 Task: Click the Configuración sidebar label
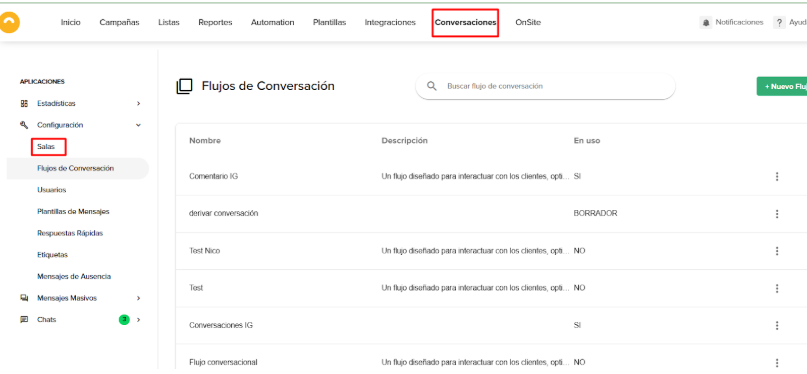60,125
